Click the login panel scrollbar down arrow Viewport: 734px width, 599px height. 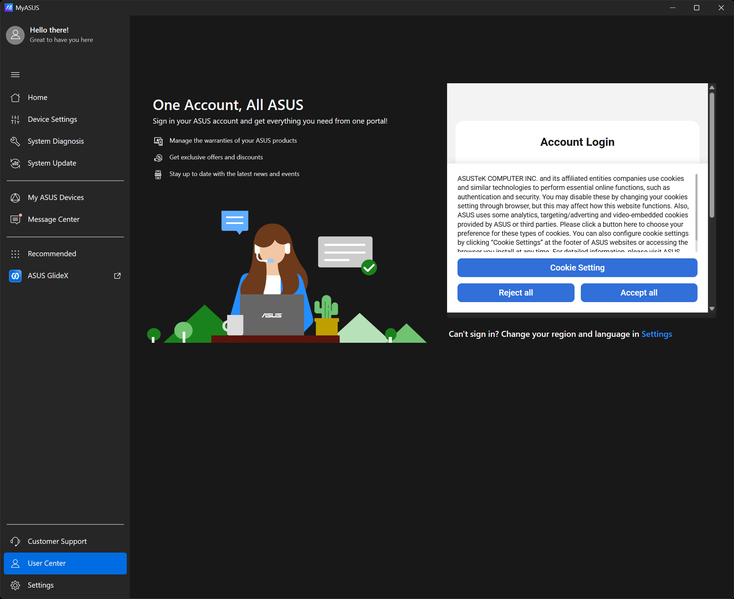(x=712, y=309)
